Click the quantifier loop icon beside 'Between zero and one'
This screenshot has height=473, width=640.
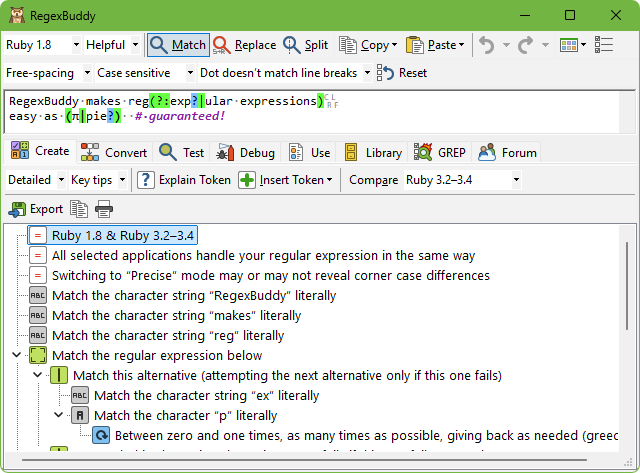pyautogui.click(x=101, y=435)
